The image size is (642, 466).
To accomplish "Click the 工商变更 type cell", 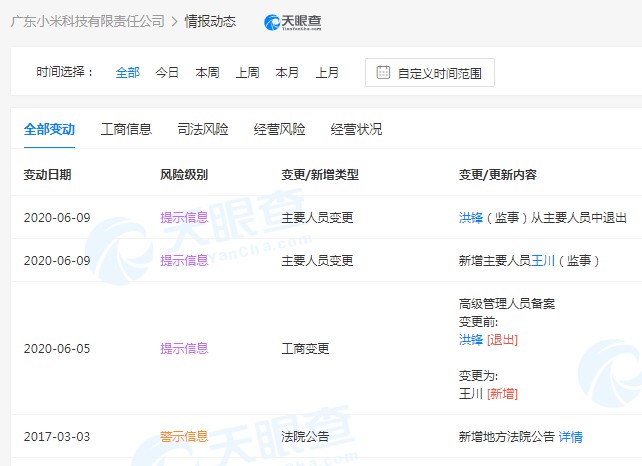I will [x=305, y=348].
